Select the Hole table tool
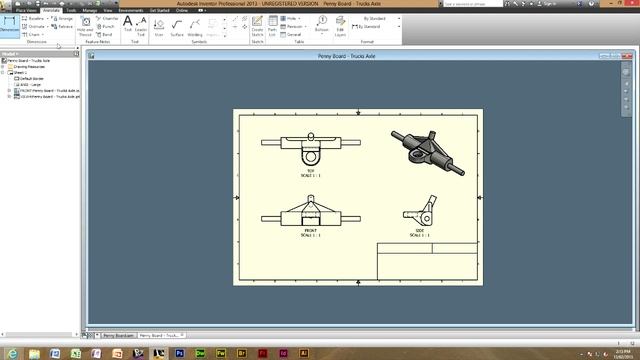640x360 pixels. click(288, 18)
